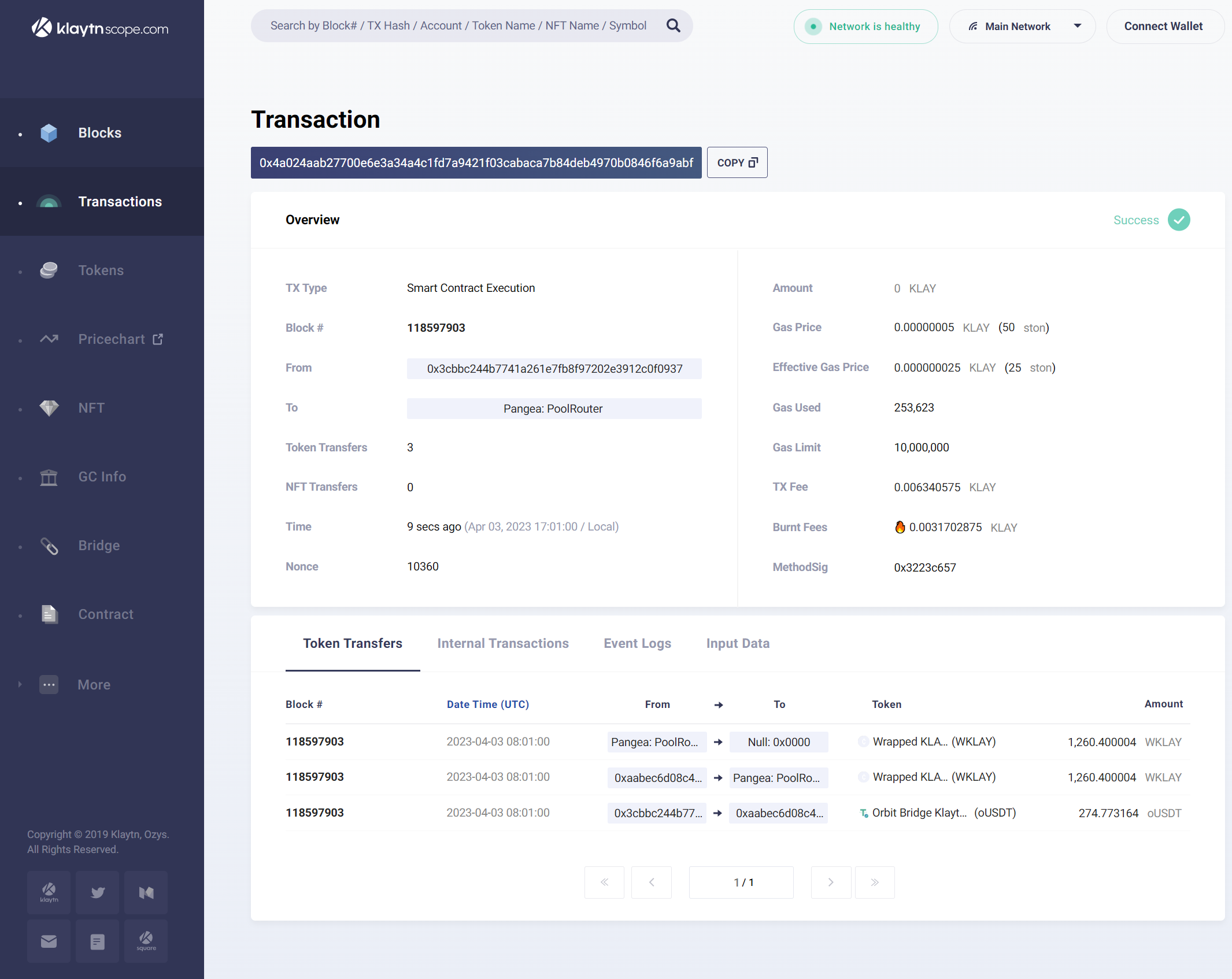Switch to the Input Data tab
Viewport: 1232px width, 979px height.
[x=737, y=643]
